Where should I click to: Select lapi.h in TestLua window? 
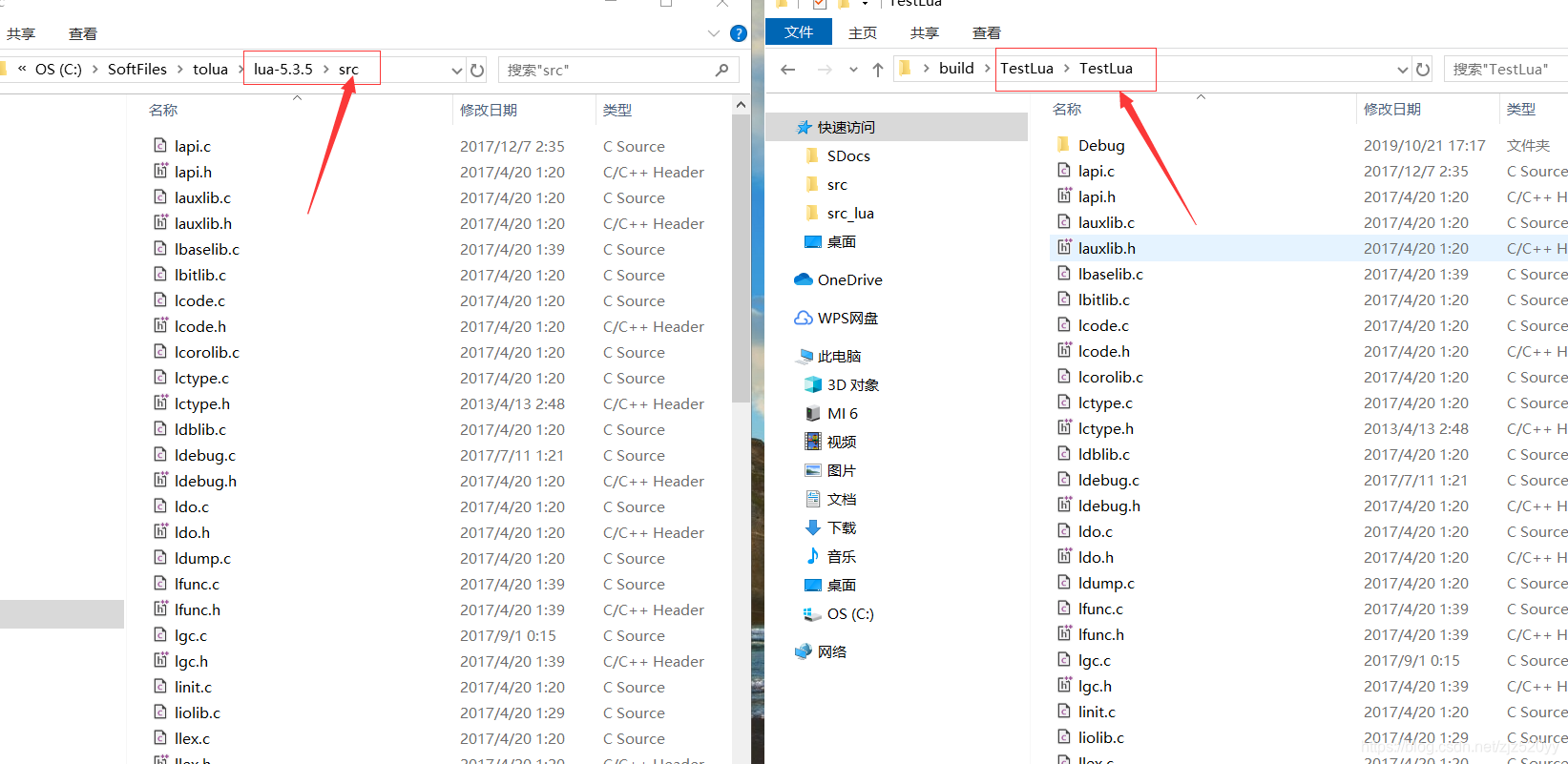click(x=1097, y=196)
